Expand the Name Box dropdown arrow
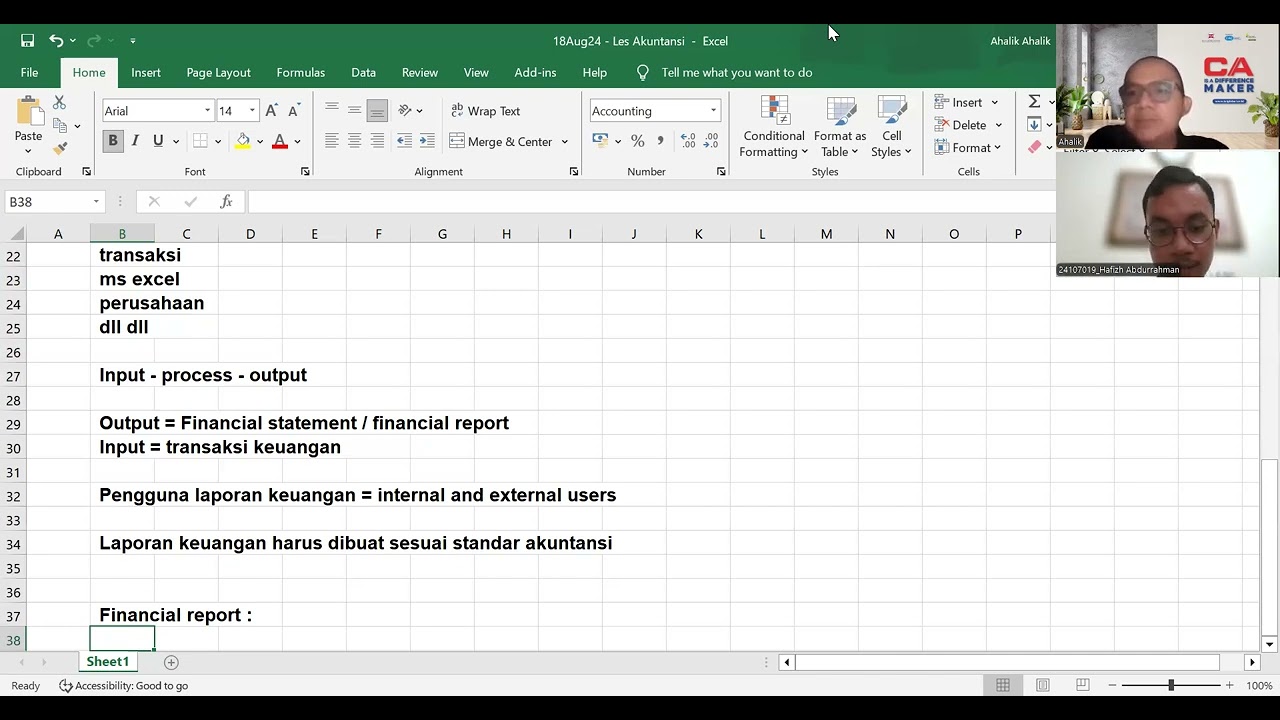1280x720 pixels. 96,202
